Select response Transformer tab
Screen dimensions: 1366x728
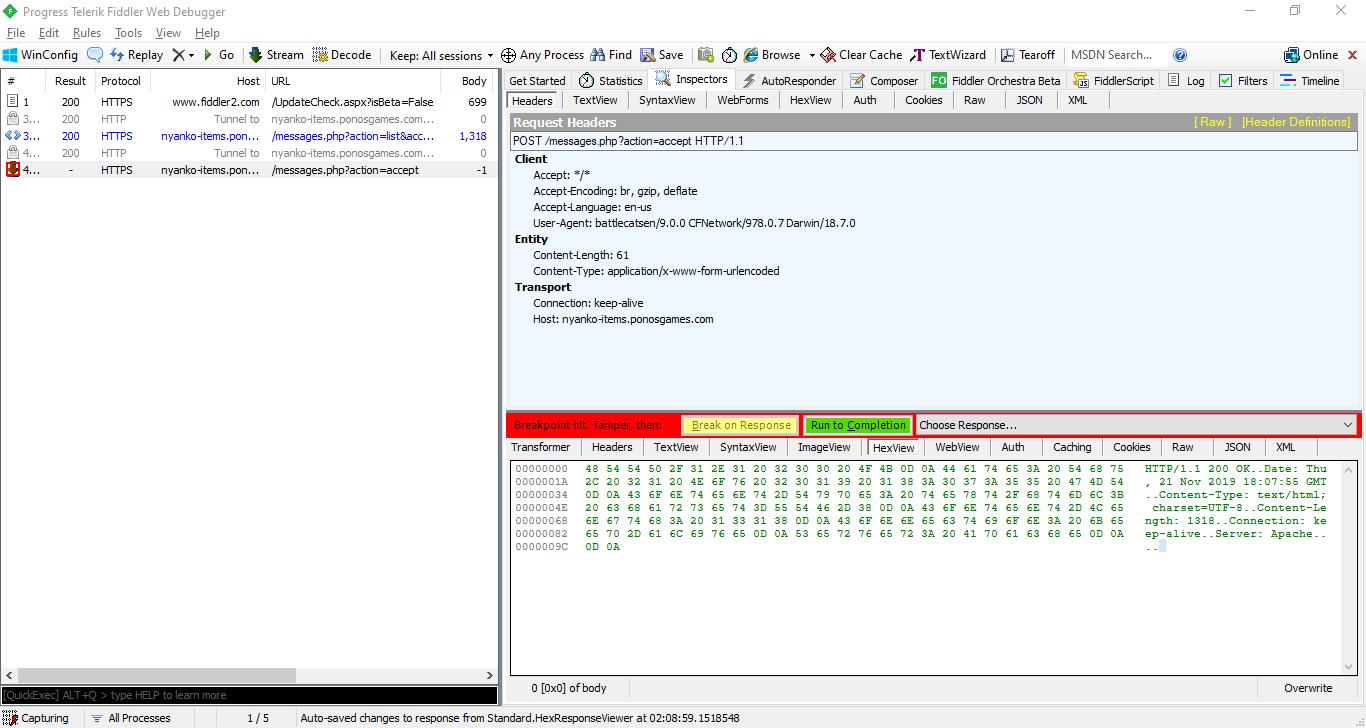point(541,447)
